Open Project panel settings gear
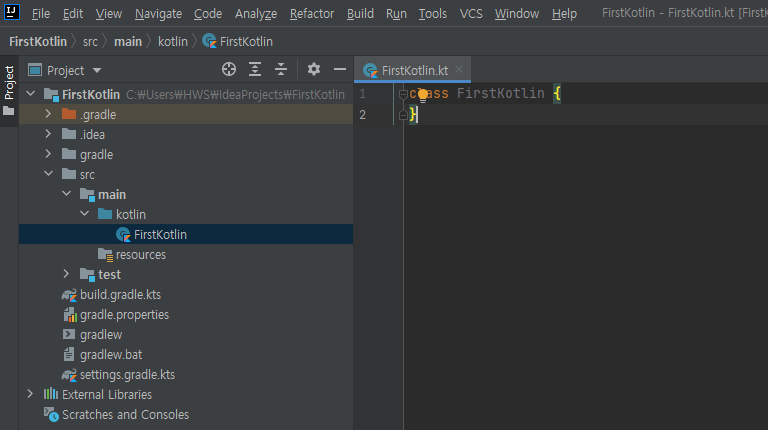The width and height of the screenshot is (768, 430). [x=313, y=70]
